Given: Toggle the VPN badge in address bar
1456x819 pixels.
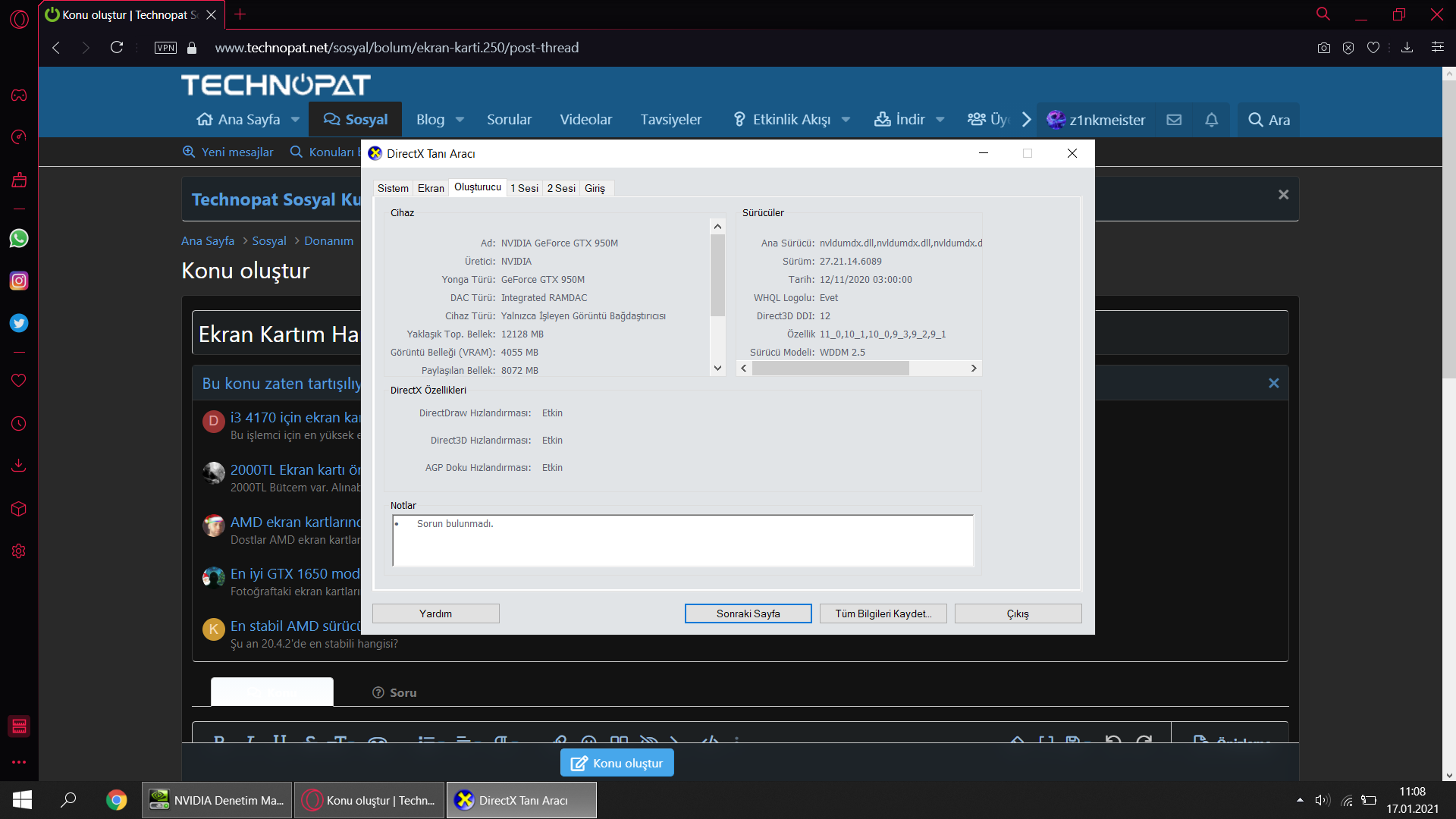Looking at the screenshot, I should pyautogui.click(x=165, y=48).
